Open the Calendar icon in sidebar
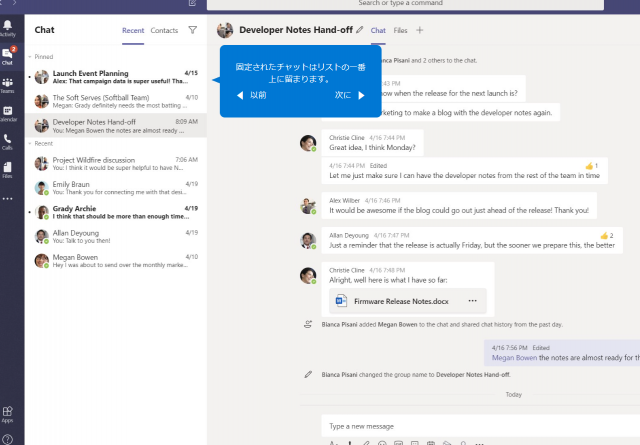 7,113
